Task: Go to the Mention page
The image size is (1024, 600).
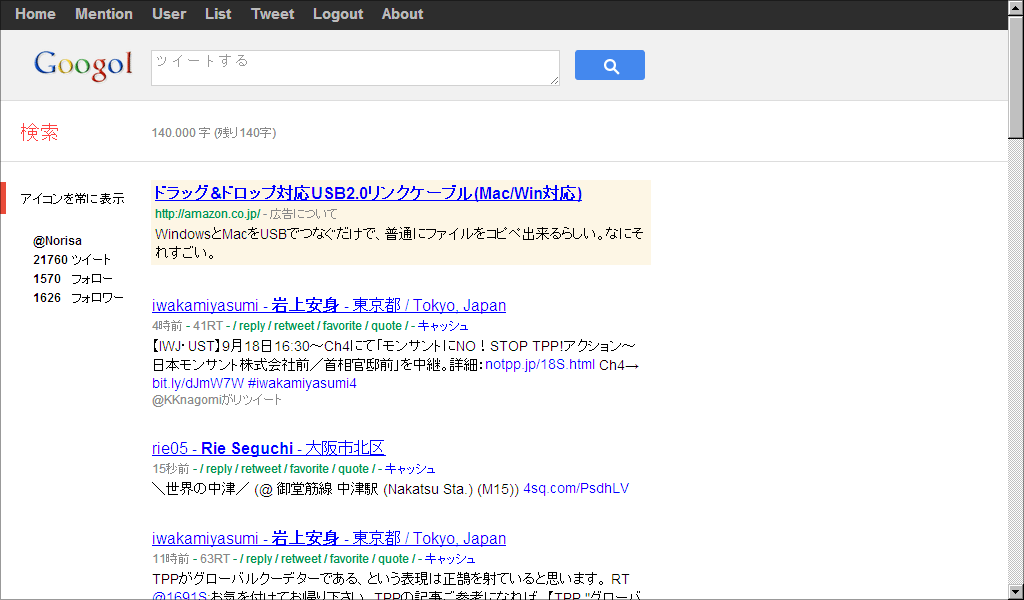Action: pos(104,14)
